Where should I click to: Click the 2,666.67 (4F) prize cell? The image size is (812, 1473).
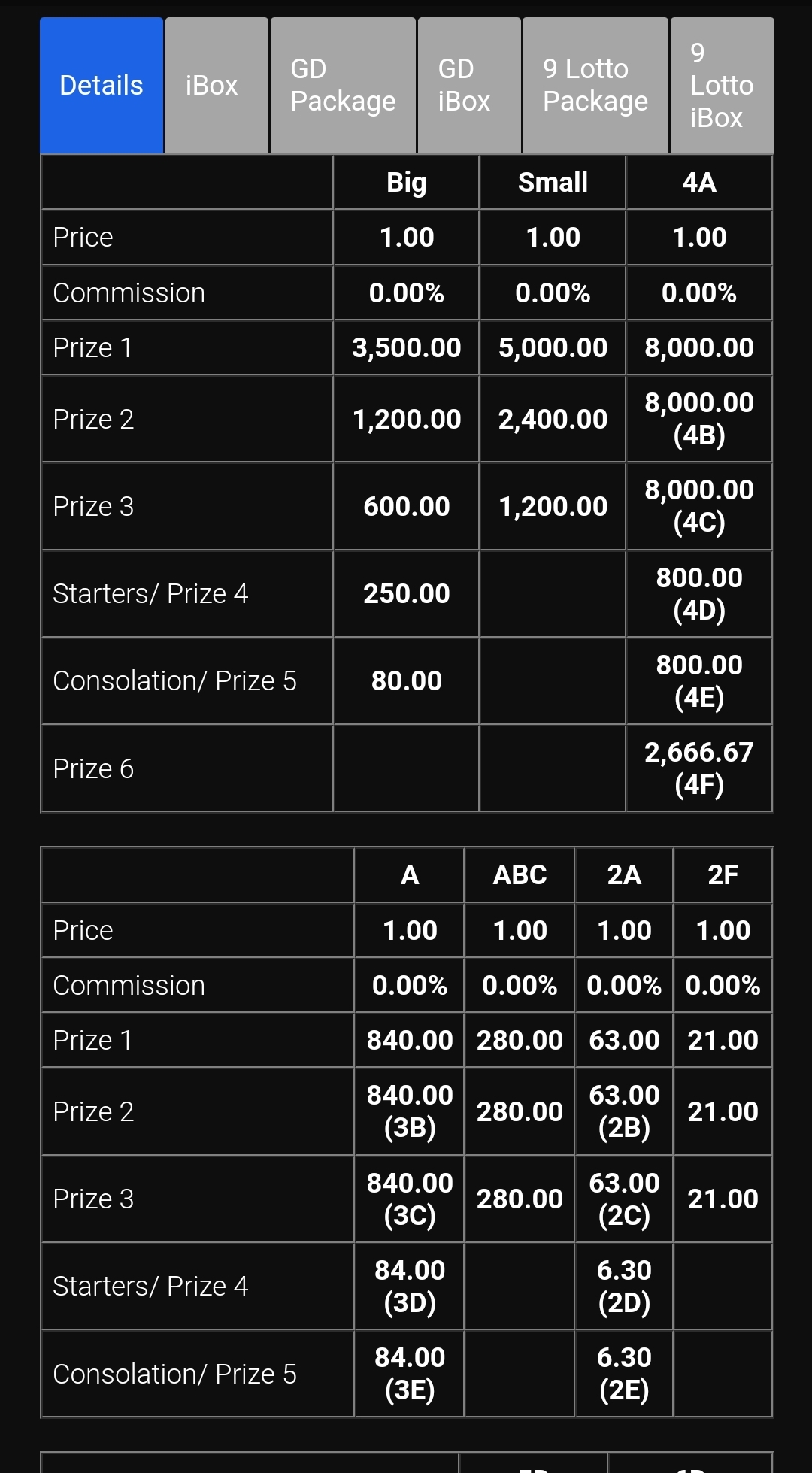(x=698, y=768)
